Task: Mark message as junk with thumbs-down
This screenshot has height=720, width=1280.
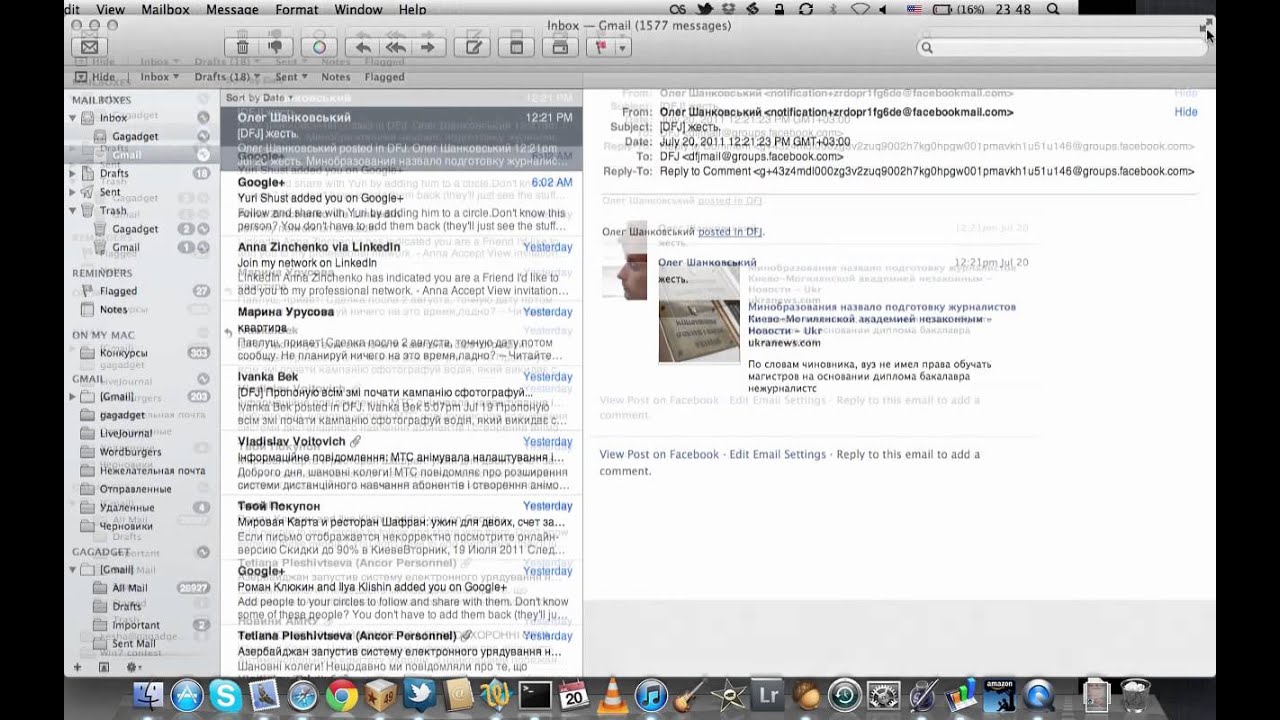Action: point(276,46)
